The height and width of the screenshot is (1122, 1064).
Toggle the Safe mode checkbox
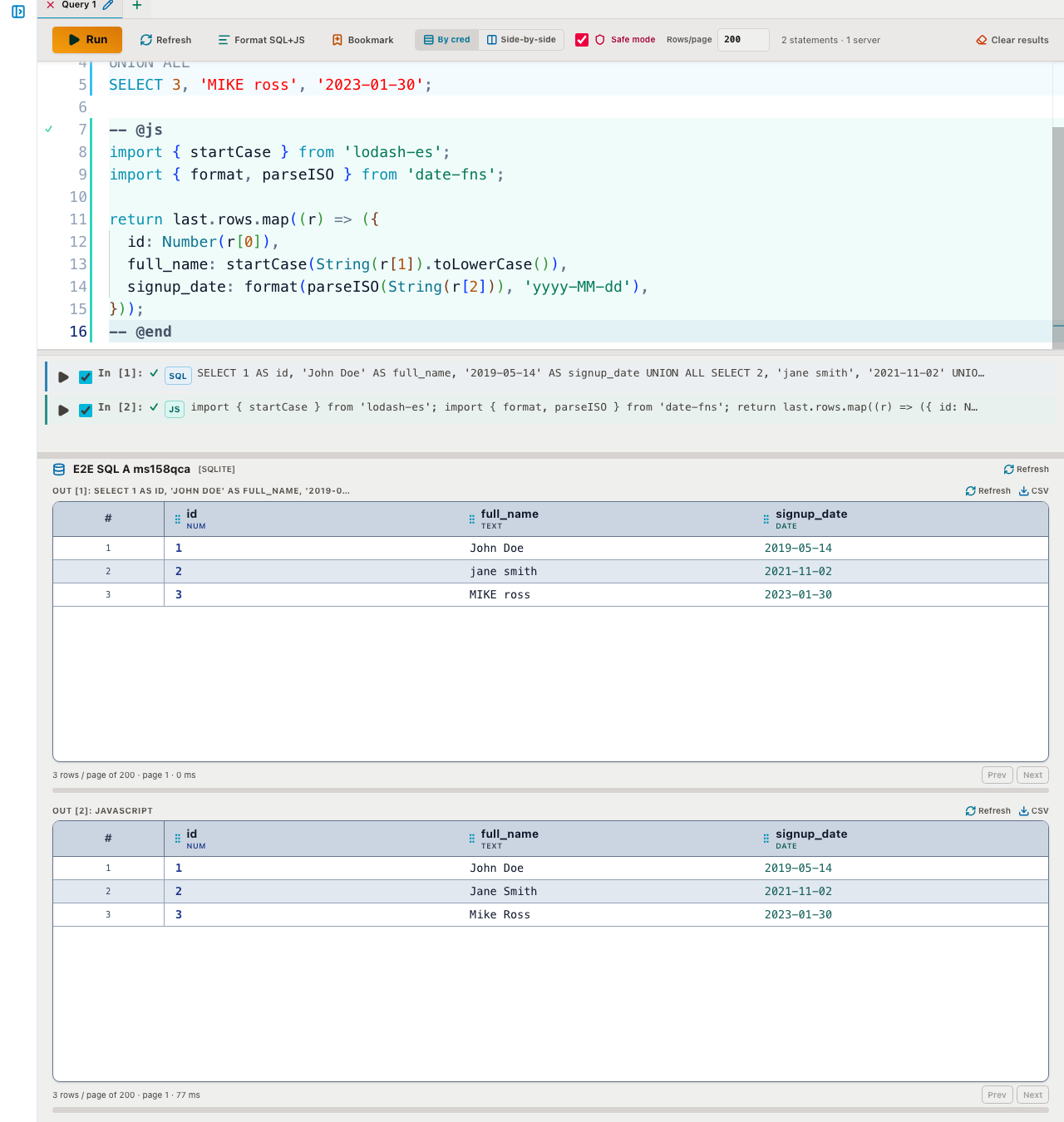[582, 40]
